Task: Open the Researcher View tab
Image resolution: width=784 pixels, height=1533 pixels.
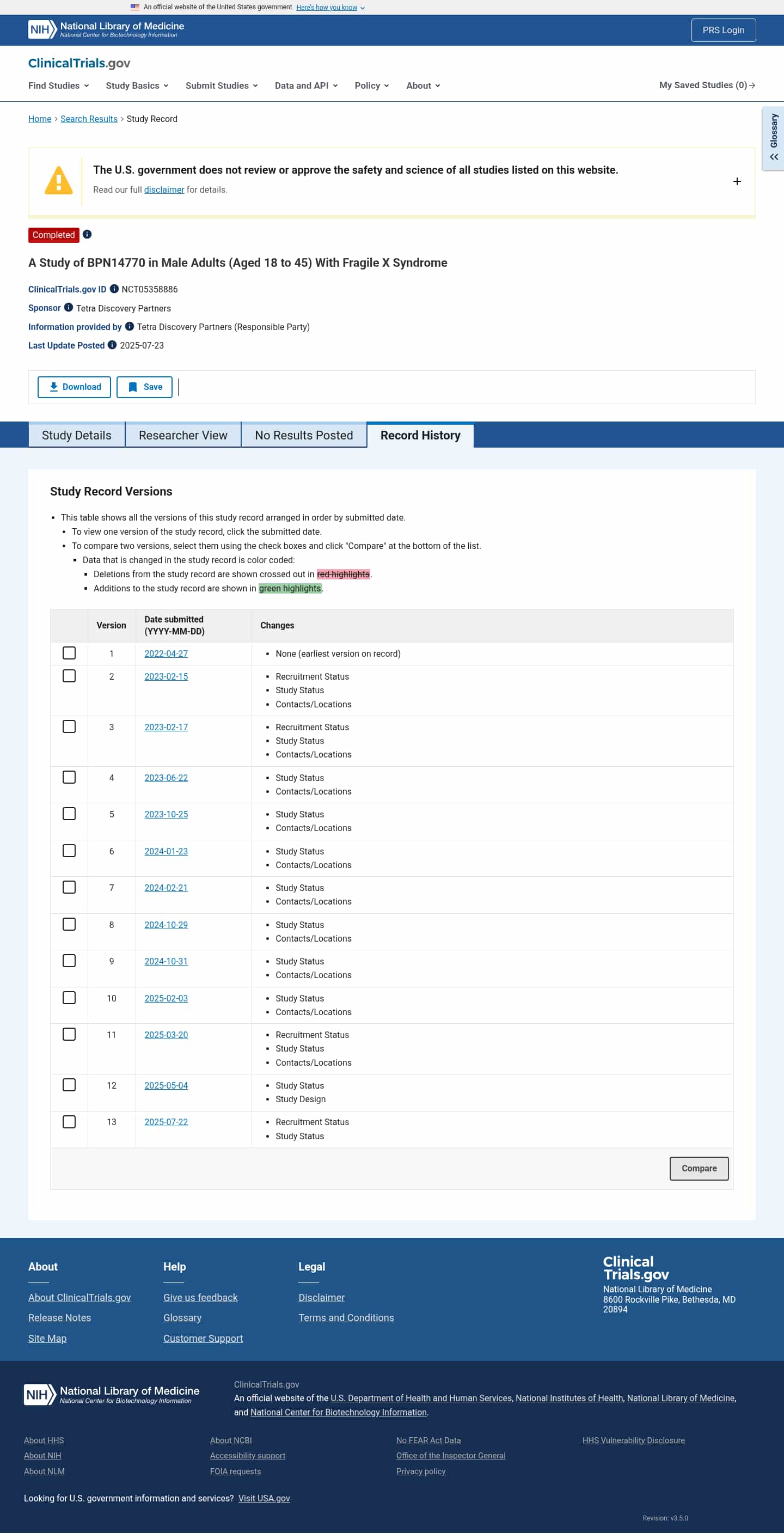Action: [182, 435]
